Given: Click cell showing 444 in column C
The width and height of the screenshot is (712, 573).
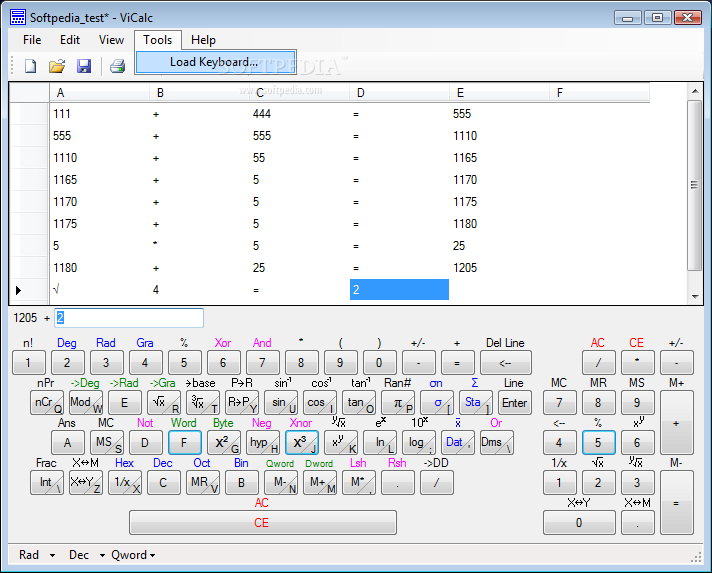Looking at the screenshot, I should click(x=300, y=114).
